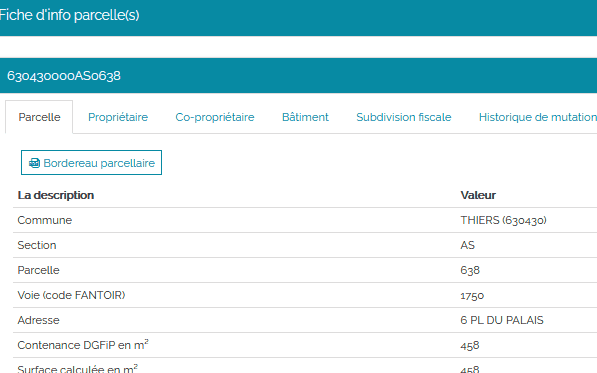Viewport: 597px width, 373px height.
Task: Click parcel header 630430000AS0638
Action: click(x=64, y=76)
